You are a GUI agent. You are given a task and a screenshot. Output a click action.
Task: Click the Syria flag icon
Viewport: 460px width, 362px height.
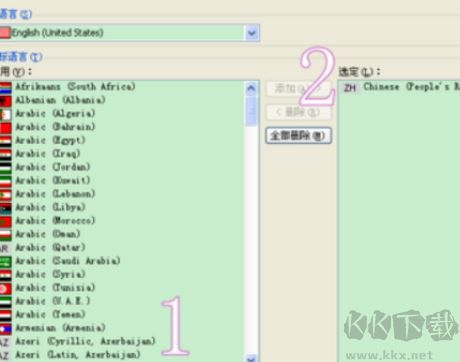(x=6, y=275)
